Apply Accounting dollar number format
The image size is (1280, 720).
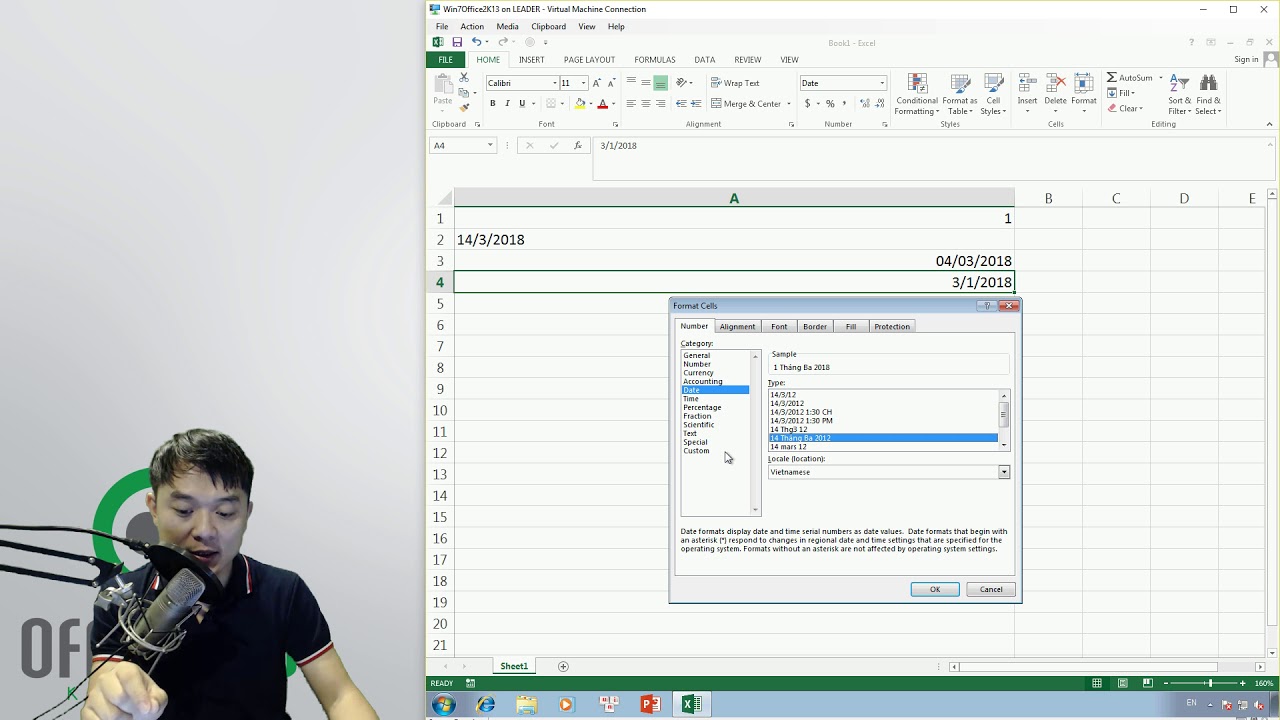click(x=807, y=103)
